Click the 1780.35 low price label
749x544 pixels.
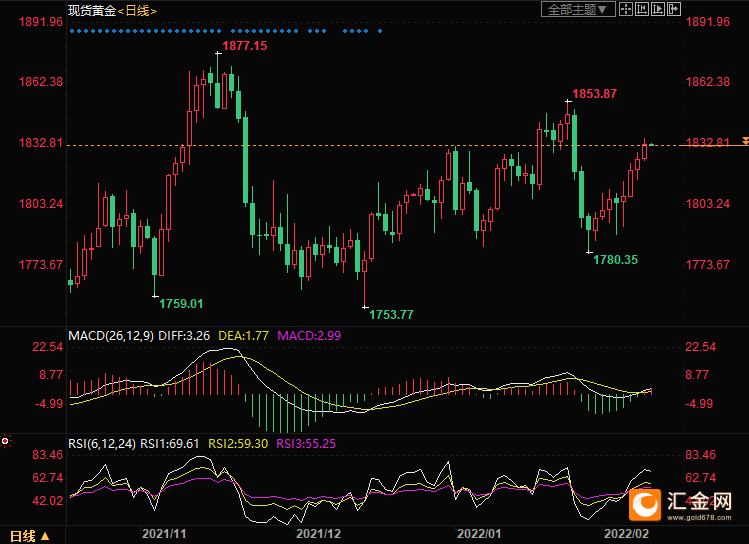click(x=615, y=260)
